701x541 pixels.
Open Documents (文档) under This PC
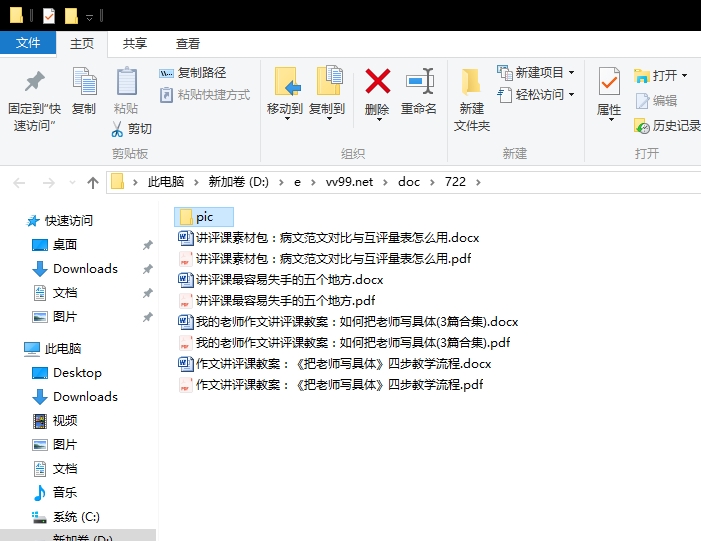55,469
